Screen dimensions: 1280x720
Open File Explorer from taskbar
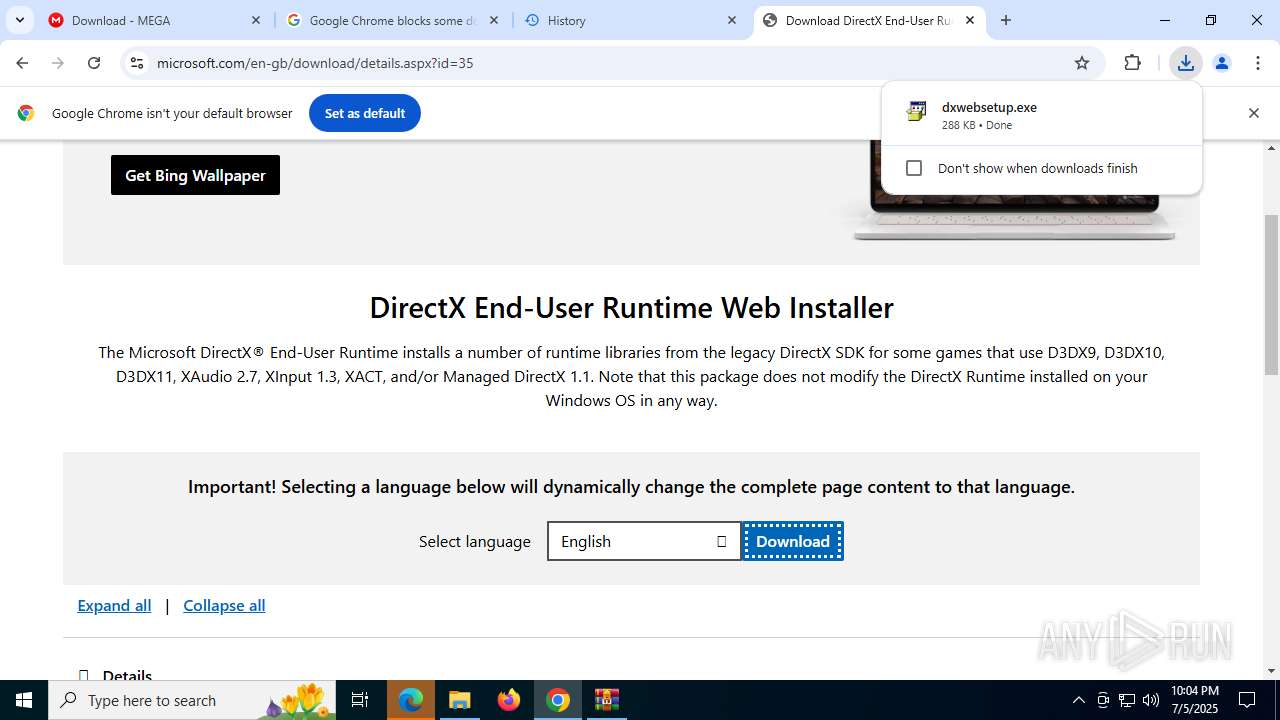tap(459, 700)
